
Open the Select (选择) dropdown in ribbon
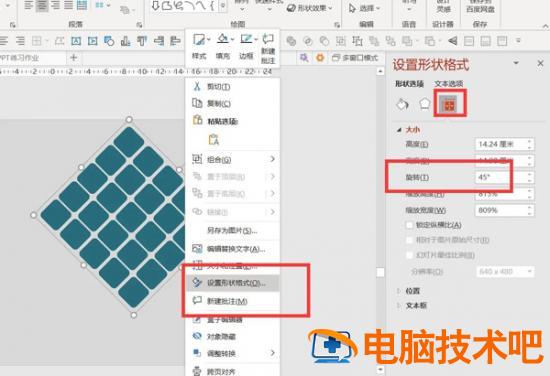tap(365, 8)
